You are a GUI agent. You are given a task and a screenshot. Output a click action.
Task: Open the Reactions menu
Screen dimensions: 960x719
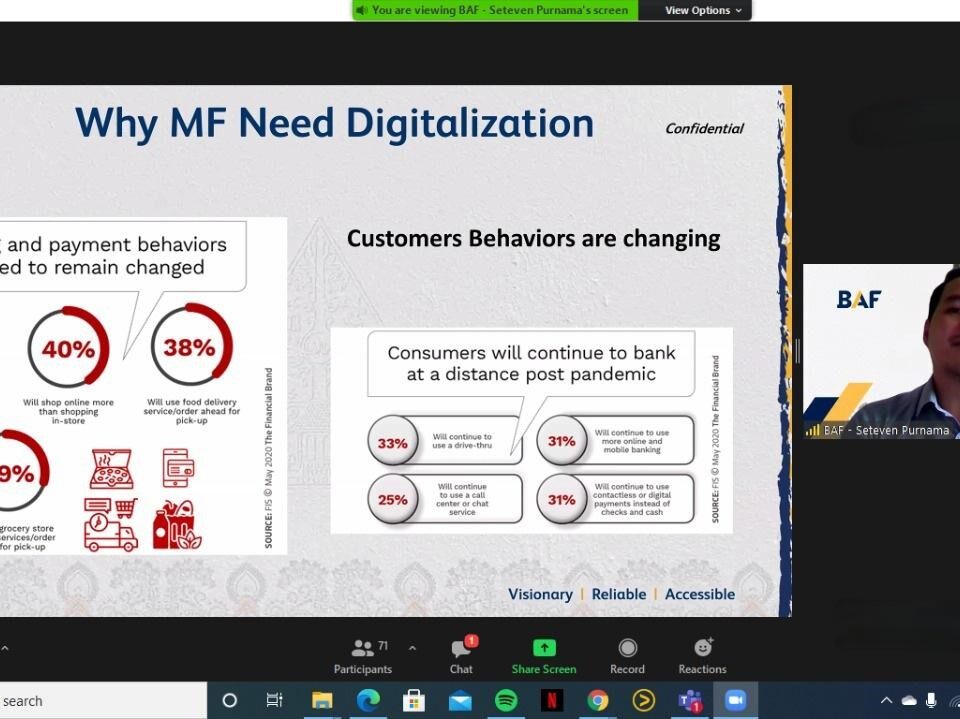tap(702, 656)
